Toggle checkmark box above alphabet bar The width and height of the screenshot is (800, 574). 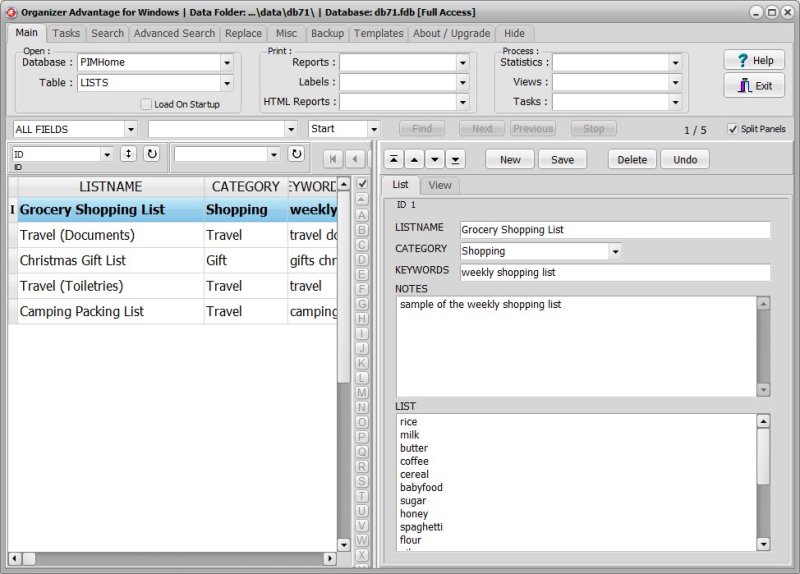(x=362, y=184)
